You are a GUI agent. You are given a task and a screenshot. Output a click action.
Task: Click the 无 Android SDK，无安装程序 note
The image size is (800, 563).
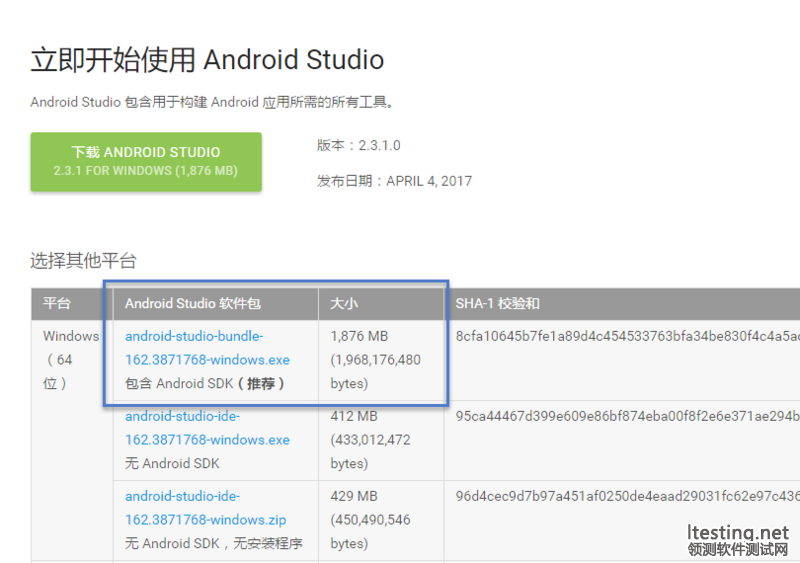(214, 544)
